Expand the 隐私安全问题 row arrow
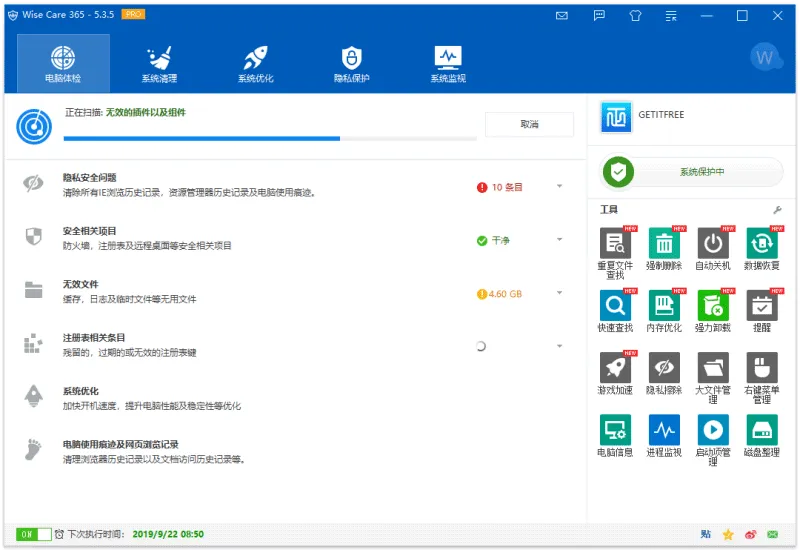The width and height of the screenshot is (800, 550). coord(560,186)
